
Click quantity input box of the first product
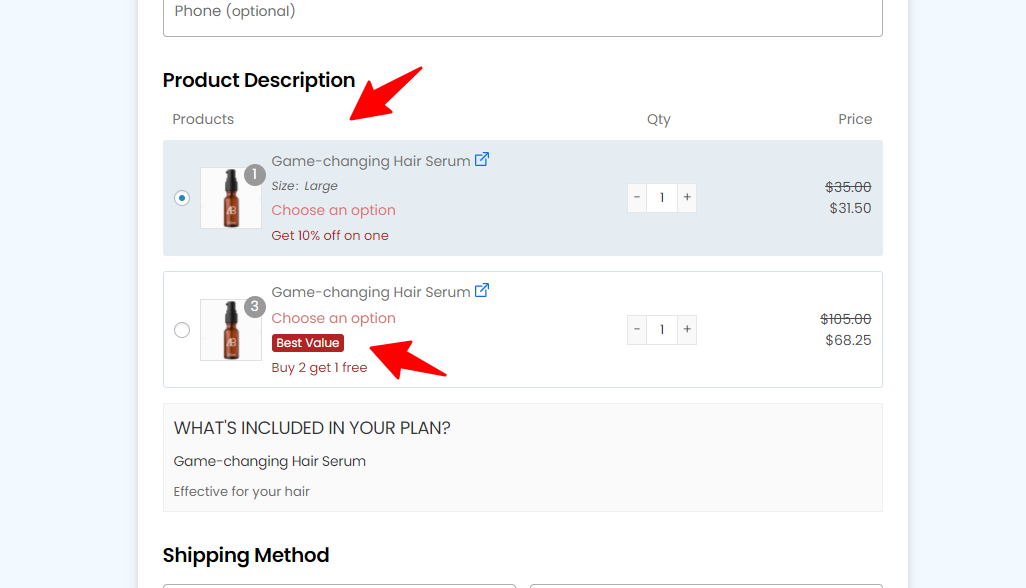661,197
